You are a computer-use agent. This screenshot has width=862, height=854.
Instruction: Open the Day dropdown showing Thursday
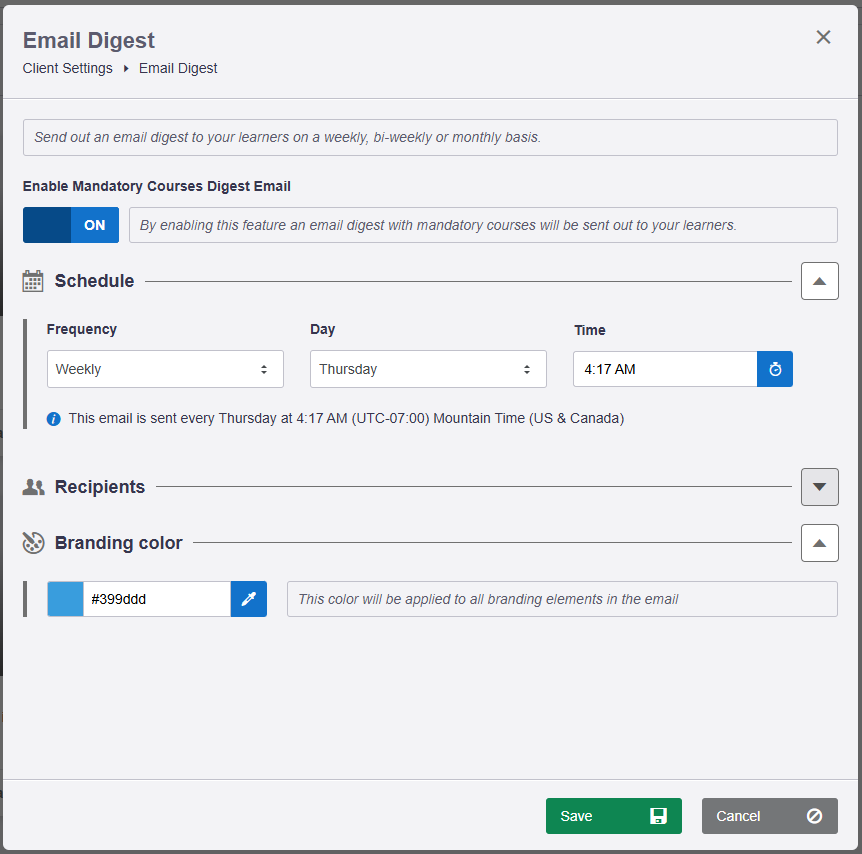[428, 369]
